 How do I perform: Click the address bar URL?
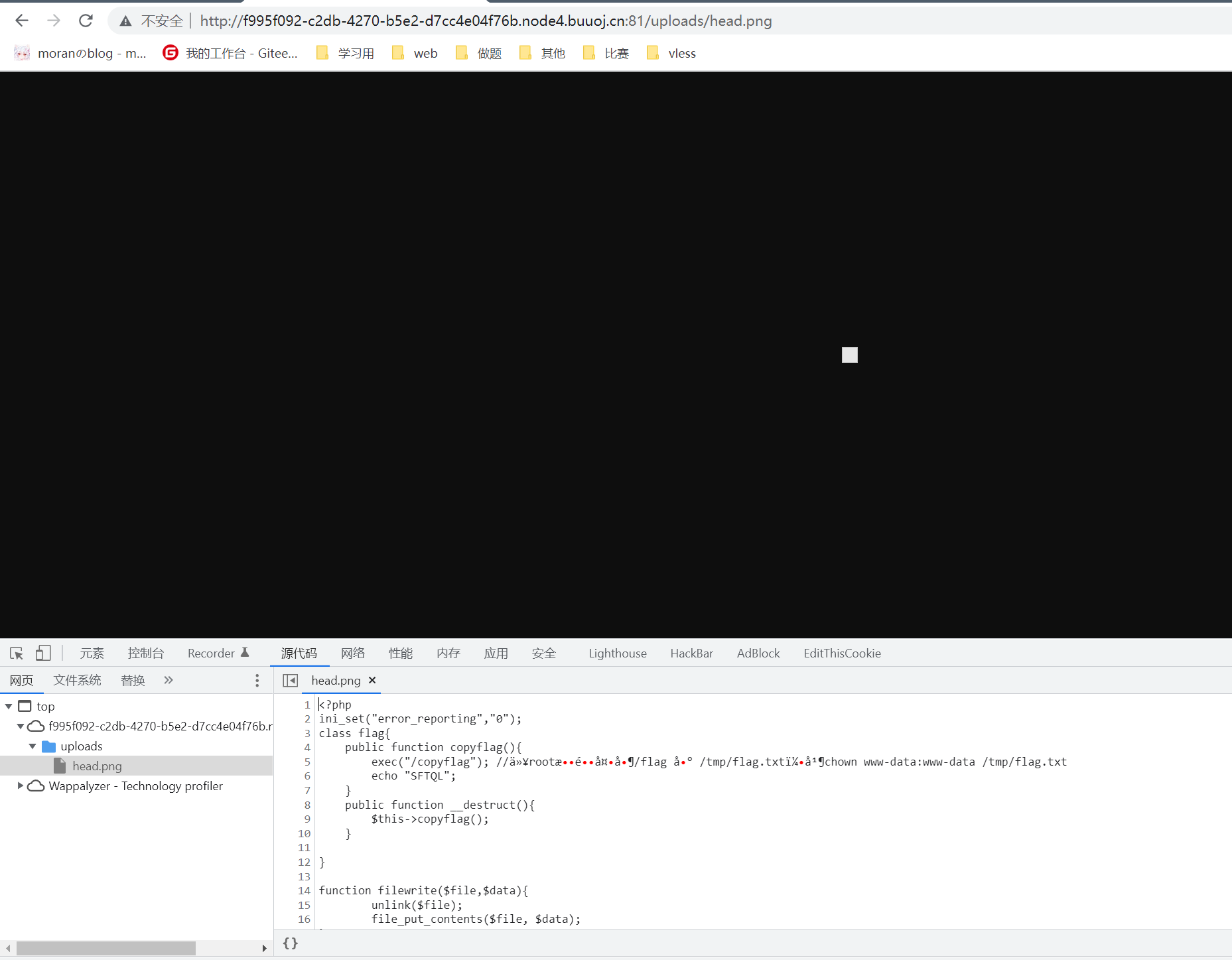(x=486, y=21)
